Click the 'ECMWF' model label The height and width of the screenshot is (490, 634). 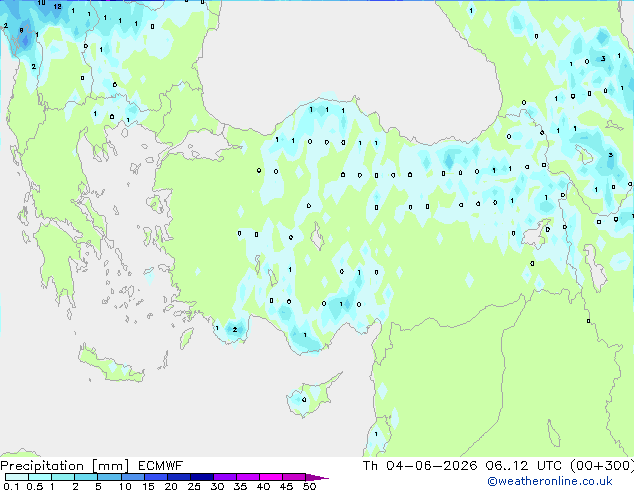[x=161, y=466]
